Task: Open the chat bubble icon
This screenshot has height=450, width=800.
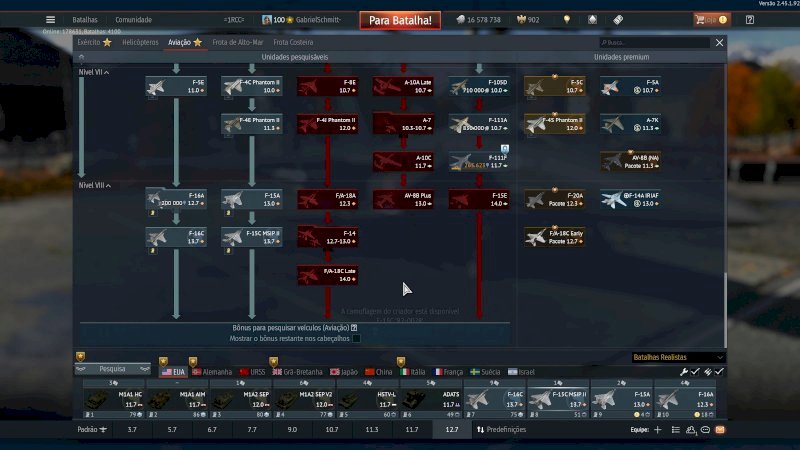Action: pos(705,430)
